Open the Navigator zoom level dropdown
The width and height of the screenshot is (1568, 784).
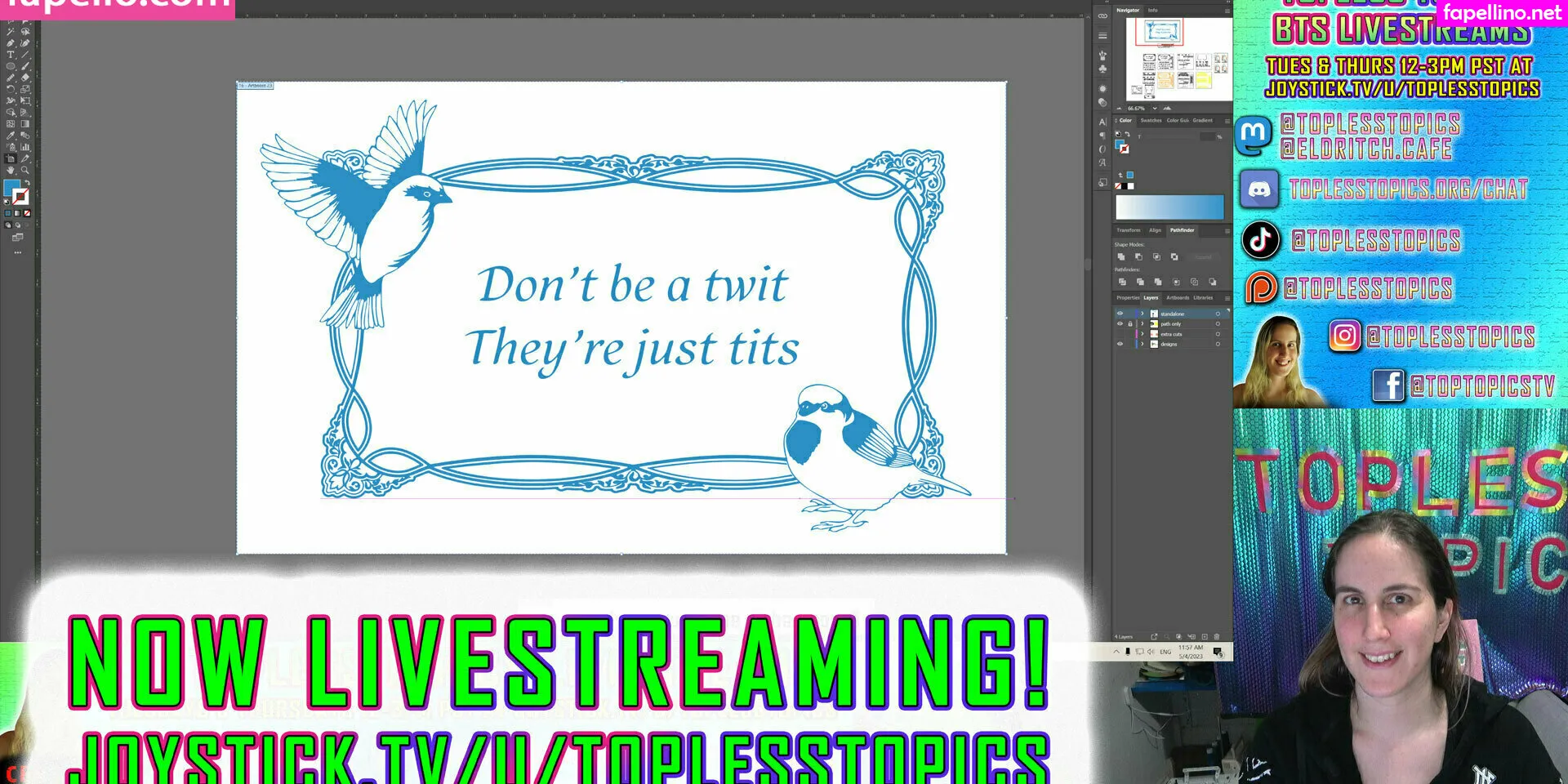point(1155,108)
